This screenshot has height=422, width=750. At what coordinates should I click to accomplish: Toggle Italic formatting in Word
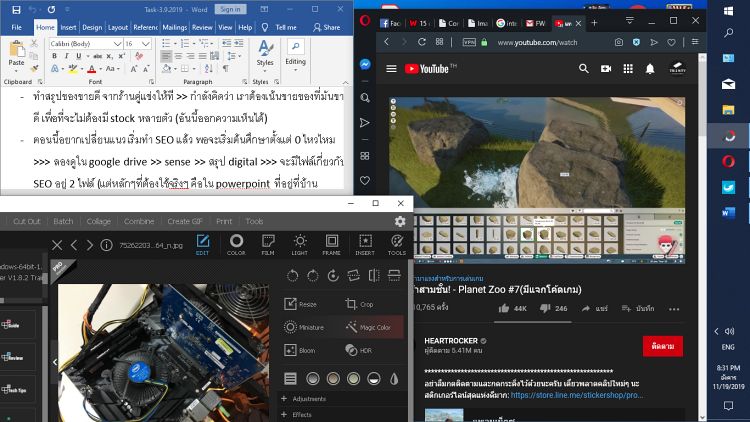pyautogui.click(x=66, y=56)
